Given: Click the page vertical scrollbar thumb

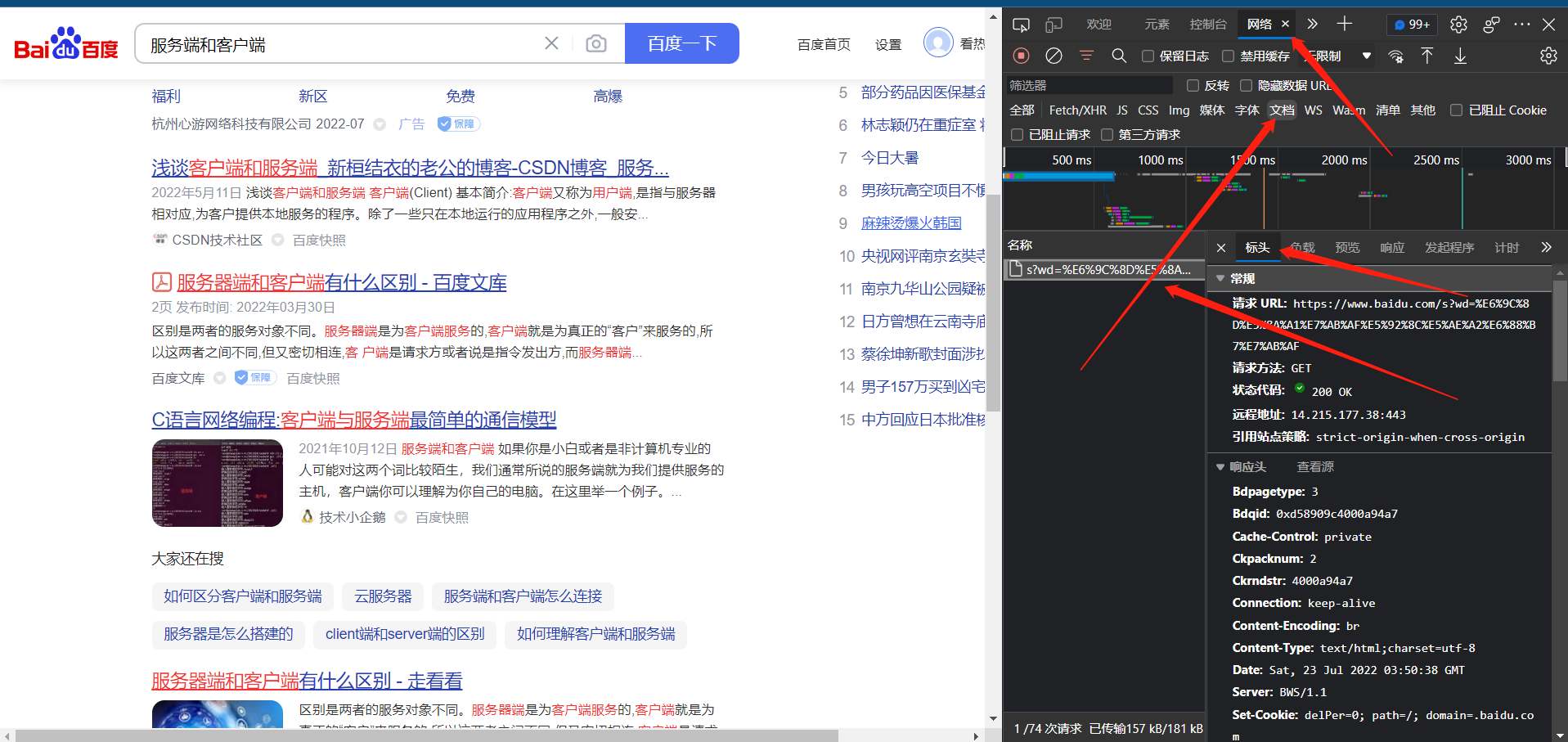Looking at the screenshot, I should pos(993,303).
